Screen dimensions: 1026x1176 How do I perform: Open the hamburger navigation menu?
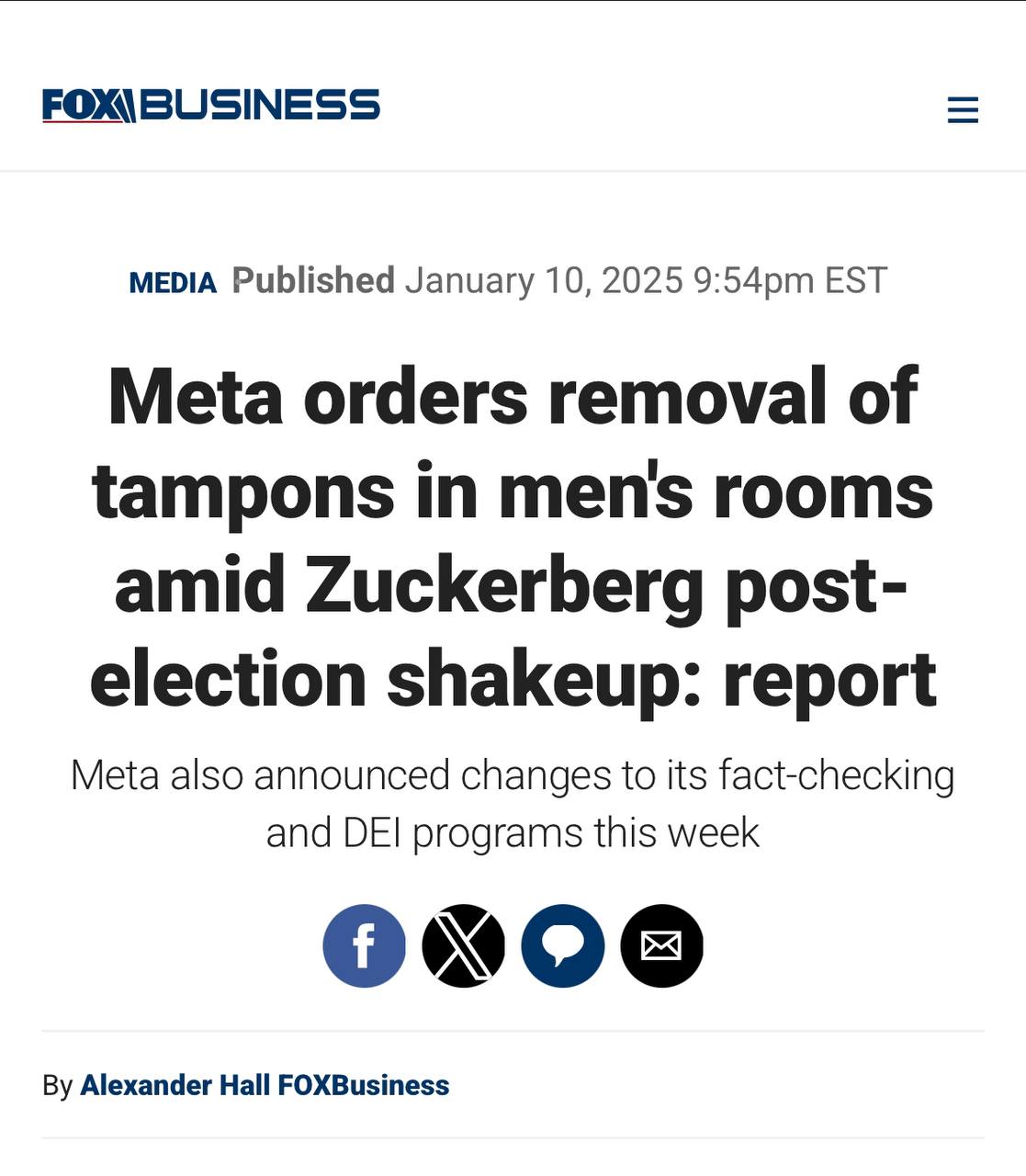pos(963,110)
